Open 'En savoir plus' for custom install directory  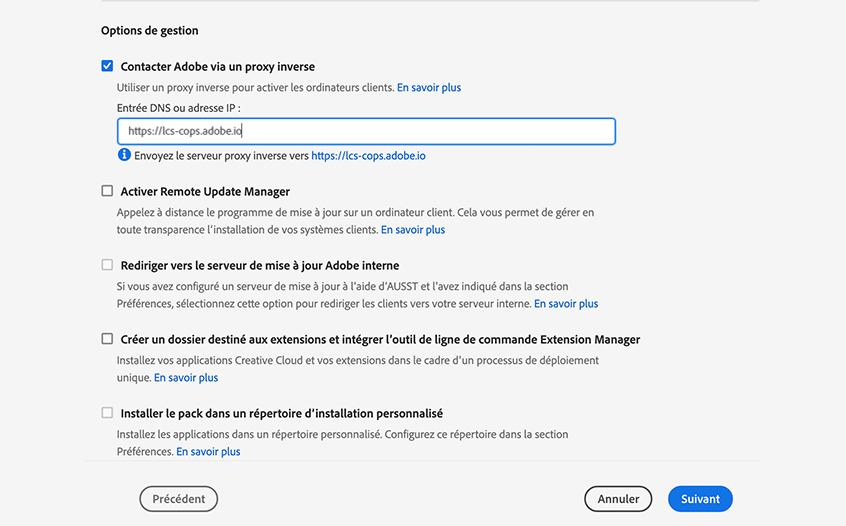tap(208, 452)
